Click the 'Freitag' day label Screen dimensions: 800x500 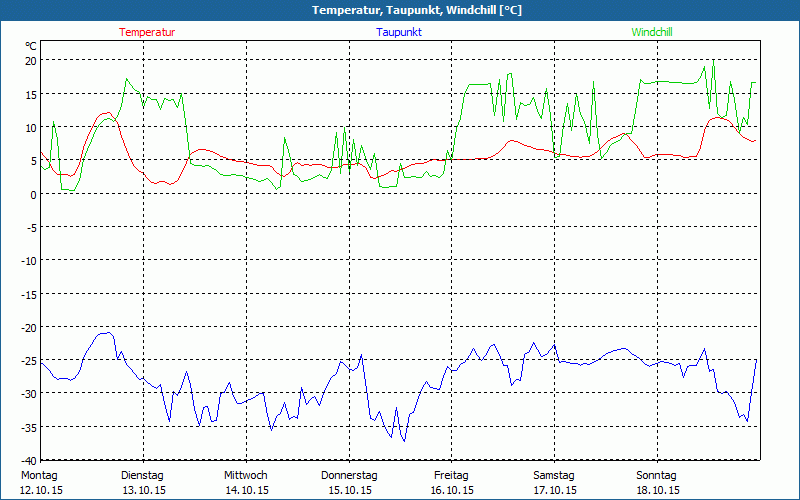pyautogui.click(x=451, y=476)
